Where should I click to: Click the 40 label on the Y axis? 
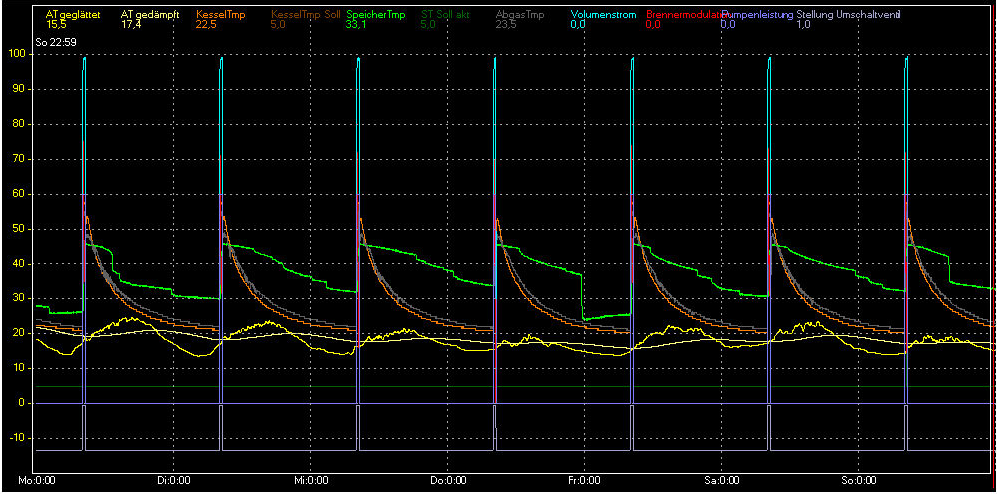click(x=17, y=263)
